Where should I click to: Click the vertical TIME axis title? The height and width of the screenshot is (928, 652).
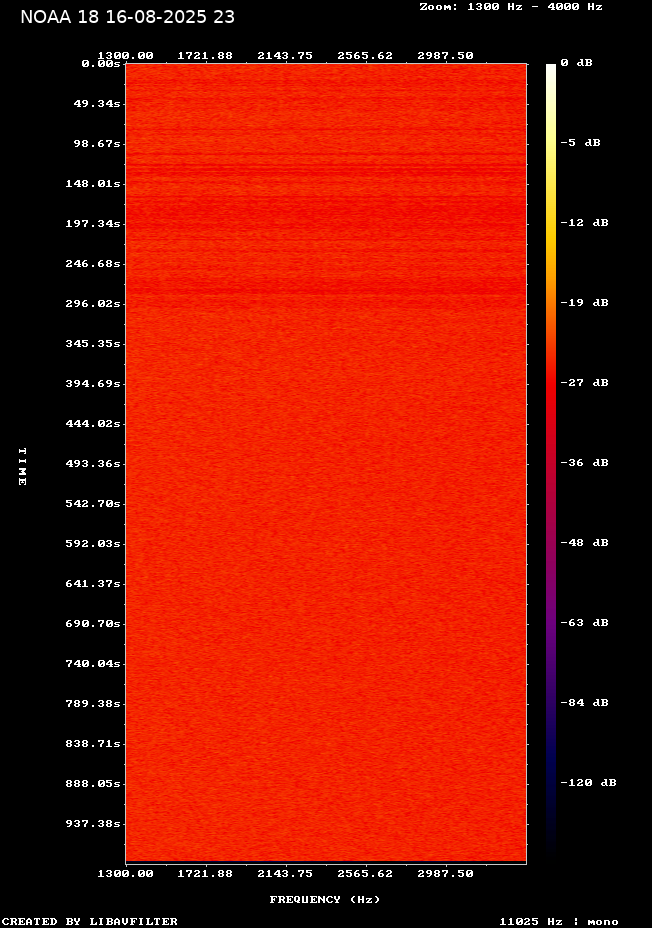pyautogui.click(x=22, y=466)
